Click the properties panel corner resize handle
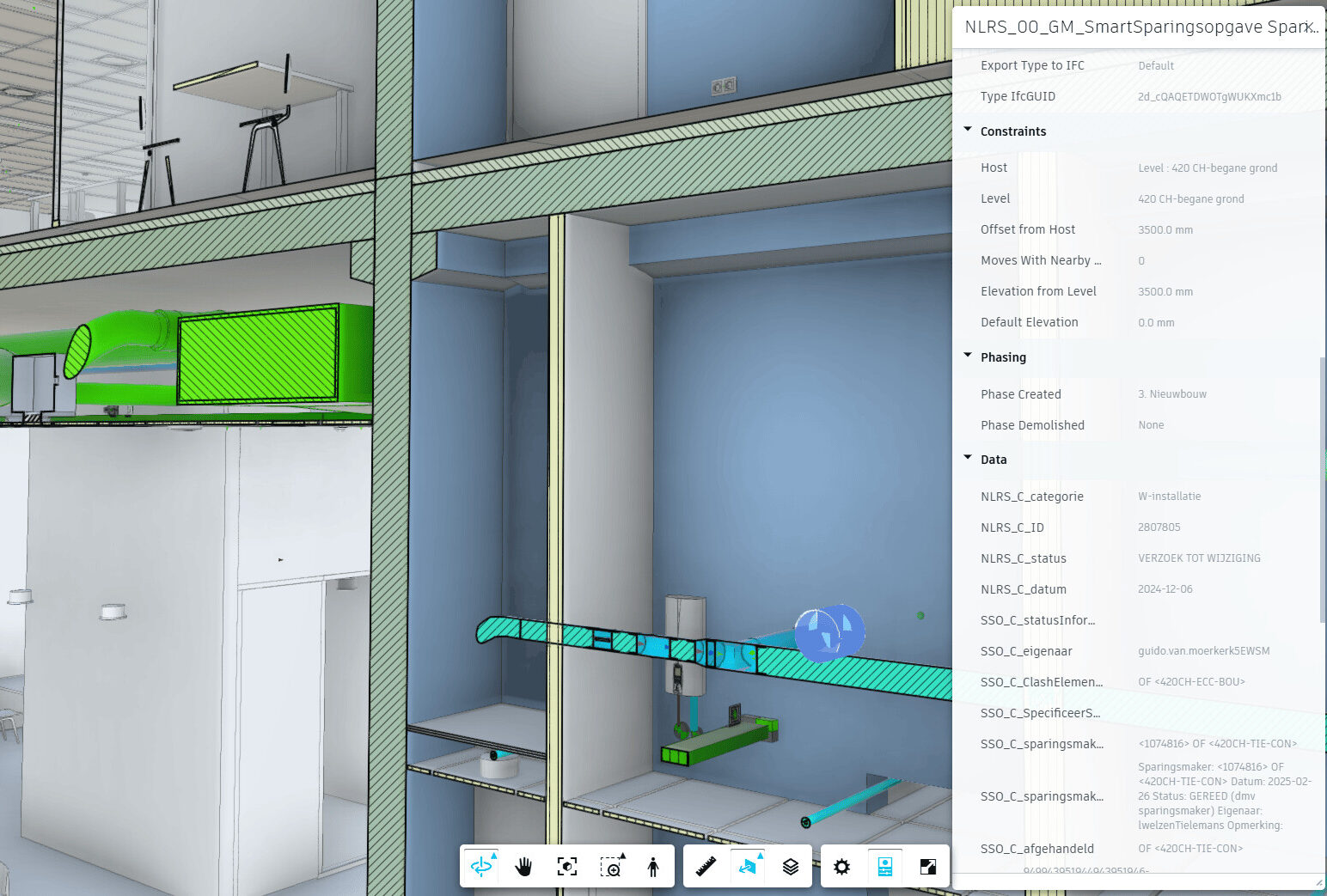 point(1319,882)
